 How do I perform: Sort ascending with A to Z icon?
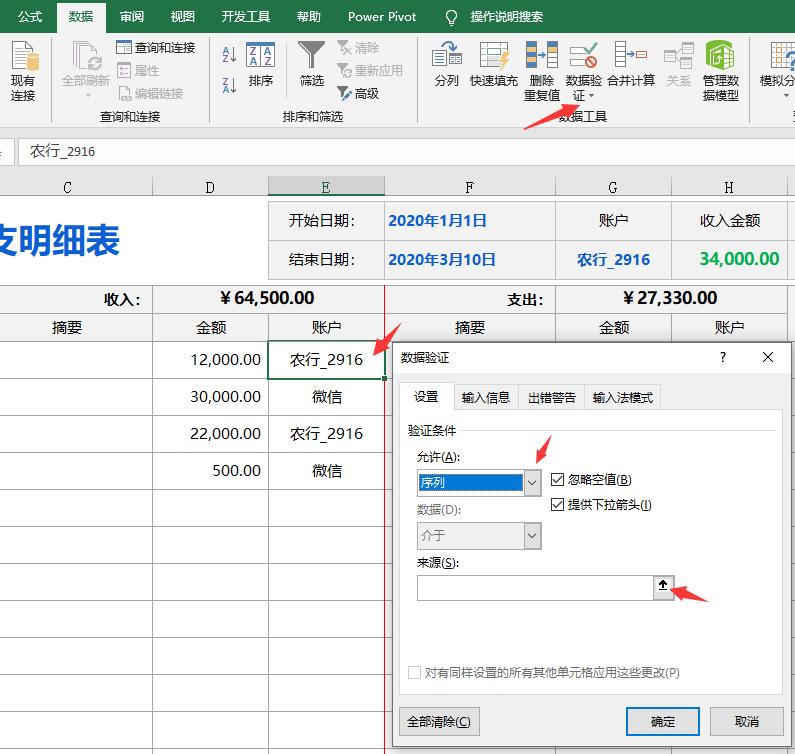click(229, 54)
